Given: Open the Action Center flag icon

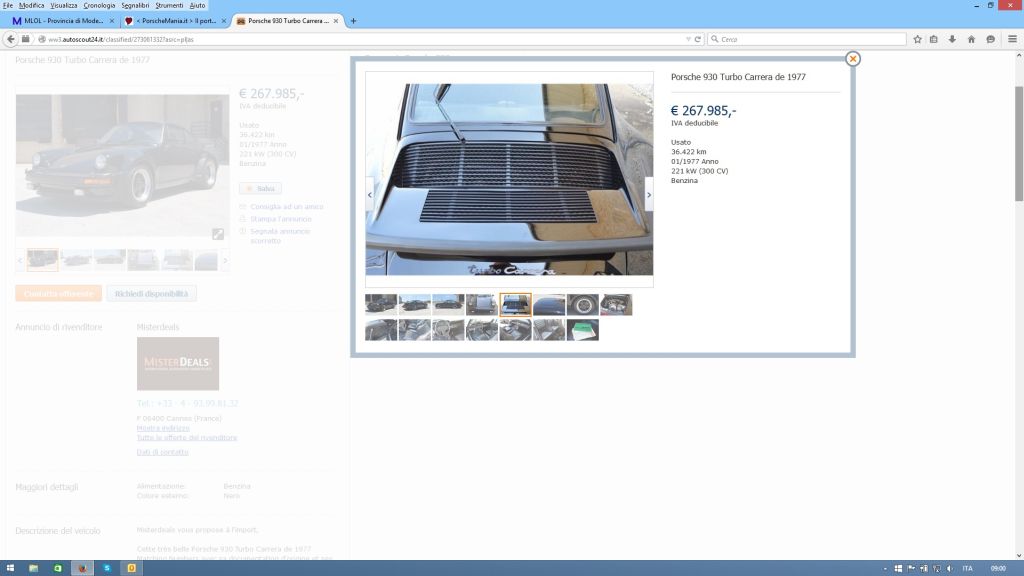Looking at the screenshot, I should [911, 569].
